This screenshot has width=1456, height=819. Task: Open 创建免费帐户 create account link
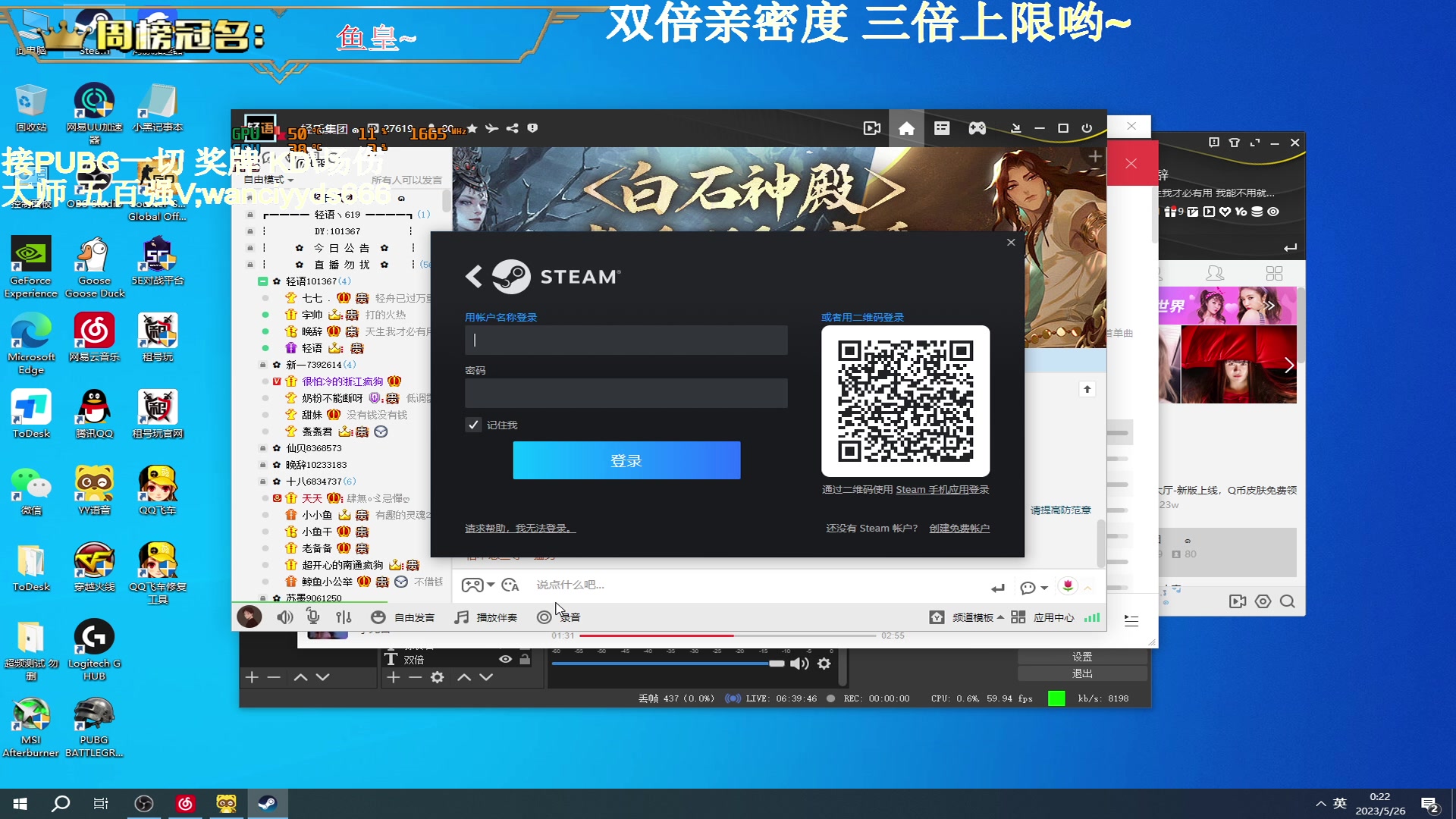(x=959, y=528)
